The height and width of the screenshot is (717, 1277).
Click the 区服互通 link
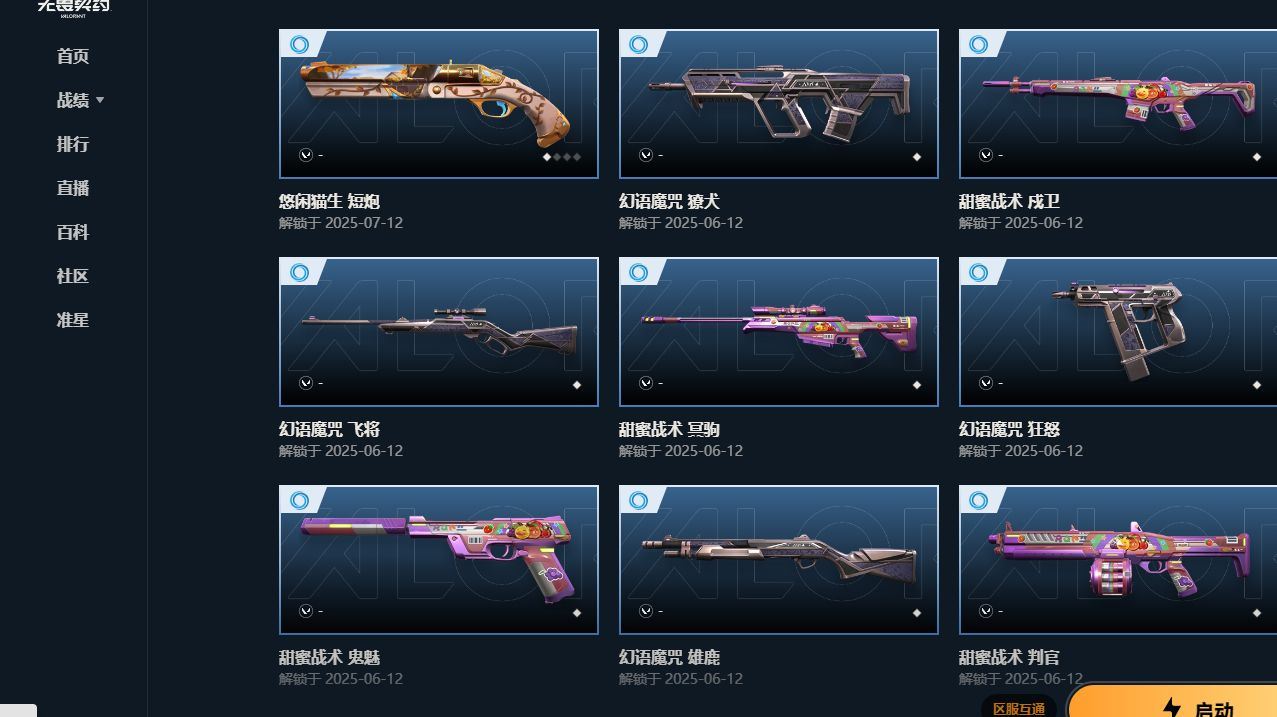1019,708
